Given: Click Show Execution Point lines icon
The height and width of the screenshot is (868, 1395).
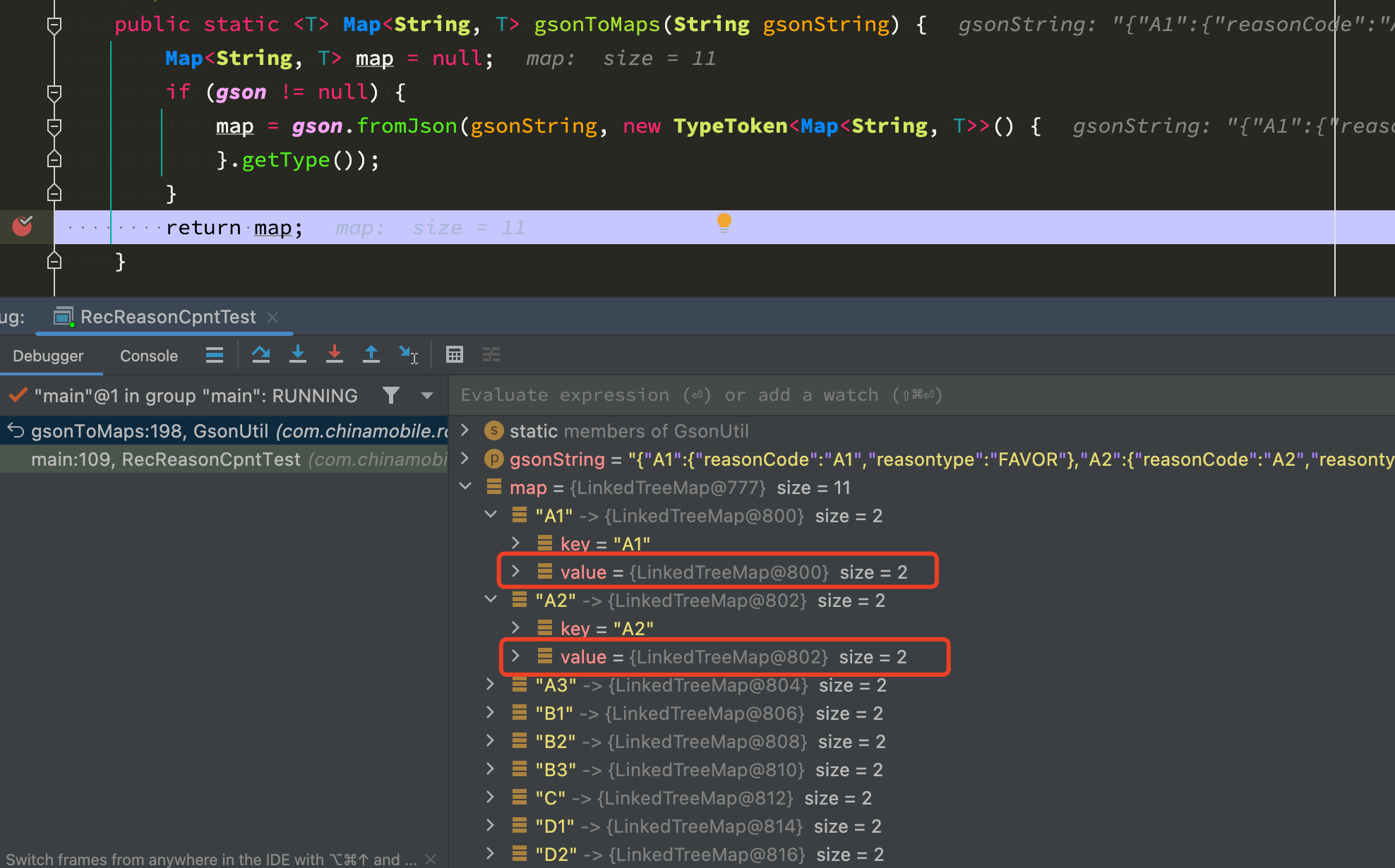Looking at the screenshot, I should pos(215,354).
